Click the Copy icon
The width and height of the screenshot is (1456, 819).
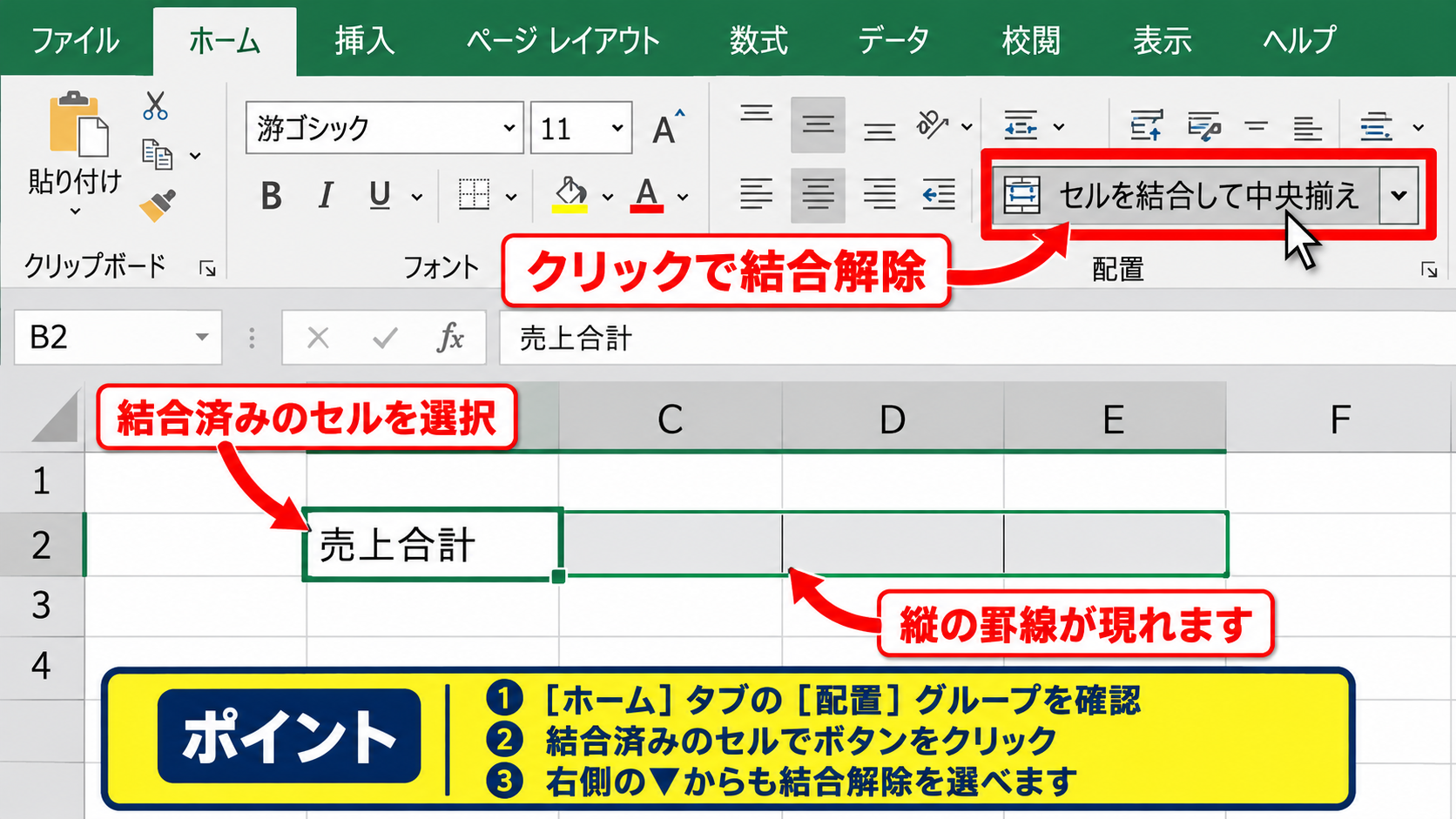click(157, 154)
